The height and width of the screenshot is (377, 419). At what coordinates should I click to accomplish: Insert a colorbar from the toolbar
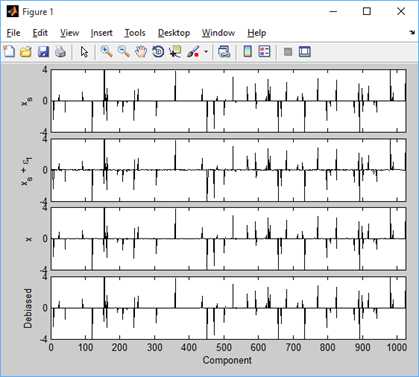247,52
